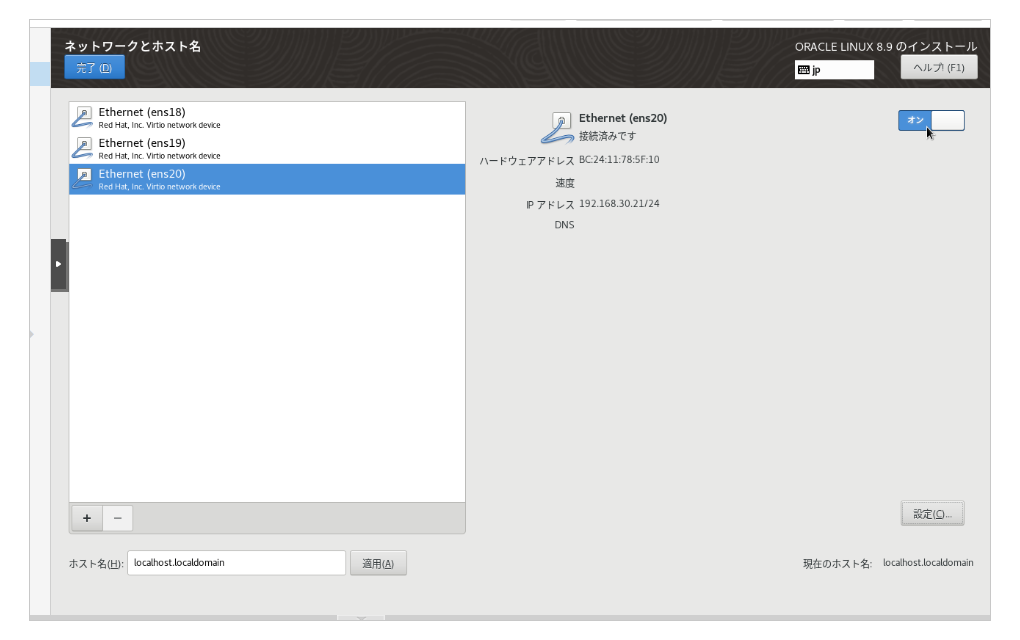This screenshot has width=1020, height=640.
Task: Open the 設定(O)... configure button
Action: 932,514
